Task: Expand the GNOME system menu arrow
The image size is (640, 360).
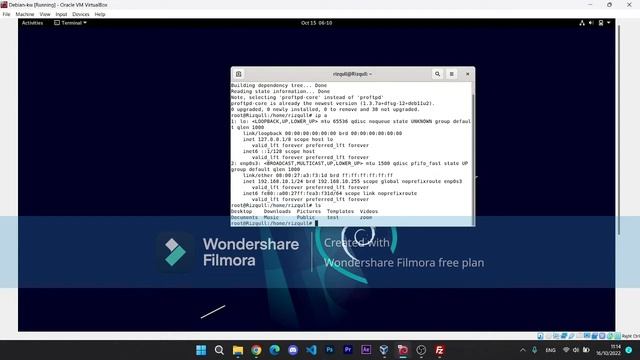Action: click(609, 23)
